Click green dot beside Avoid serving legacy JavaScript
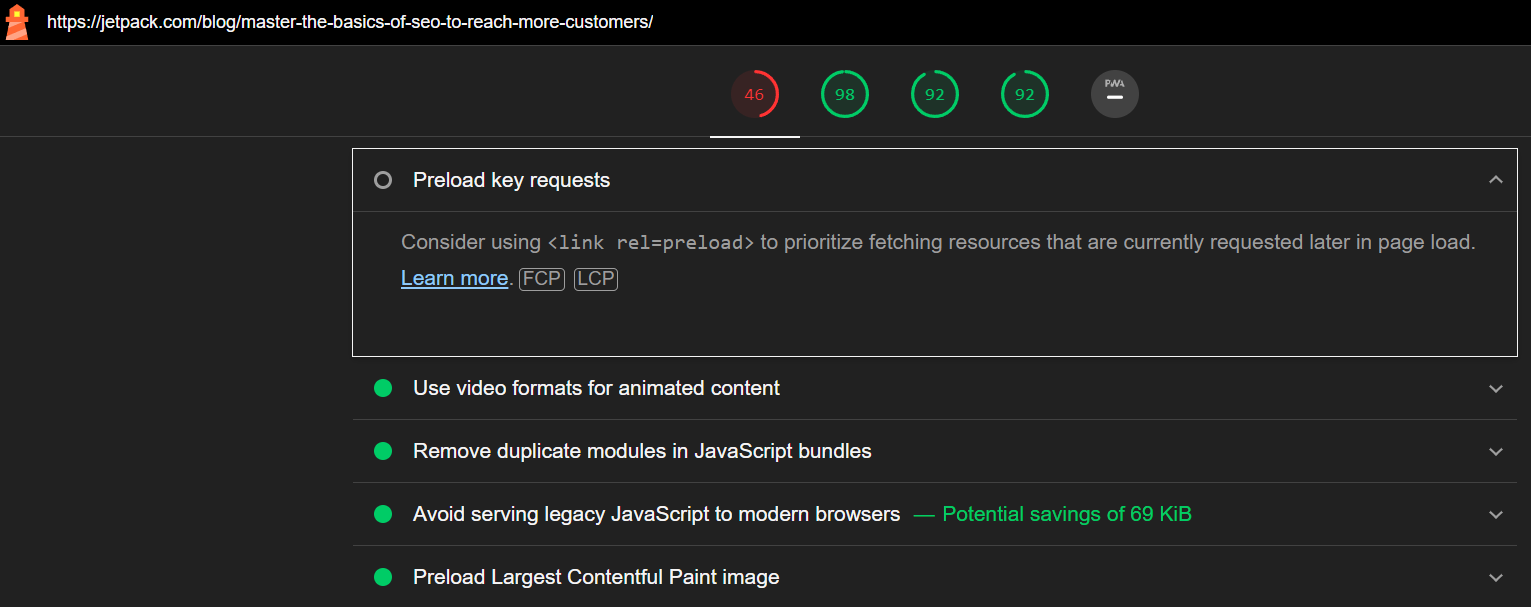Viewport: 1531px width, 607px height. pos(383,514)
